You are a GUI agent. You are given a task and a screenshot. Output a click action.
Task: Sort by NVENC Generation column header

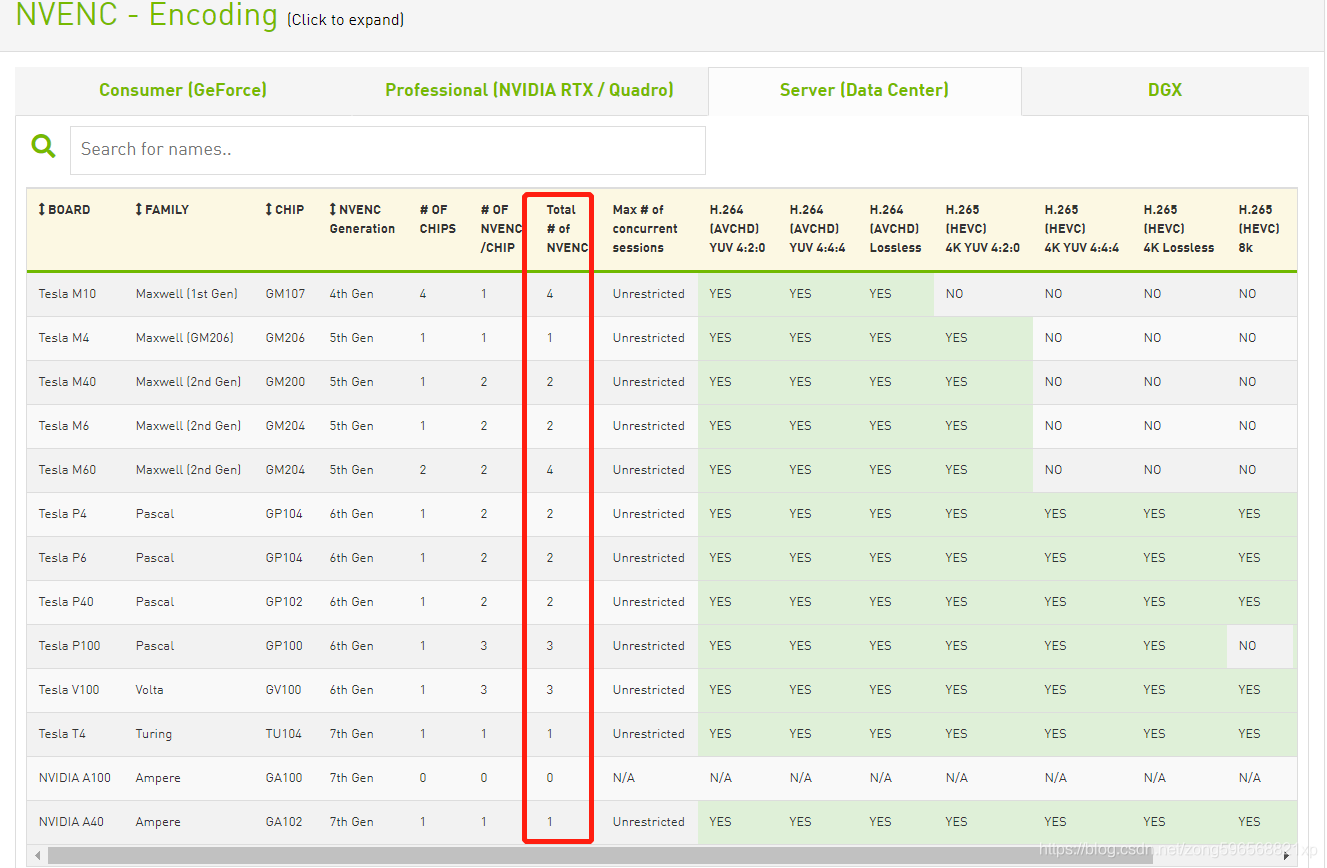(362, 219)
